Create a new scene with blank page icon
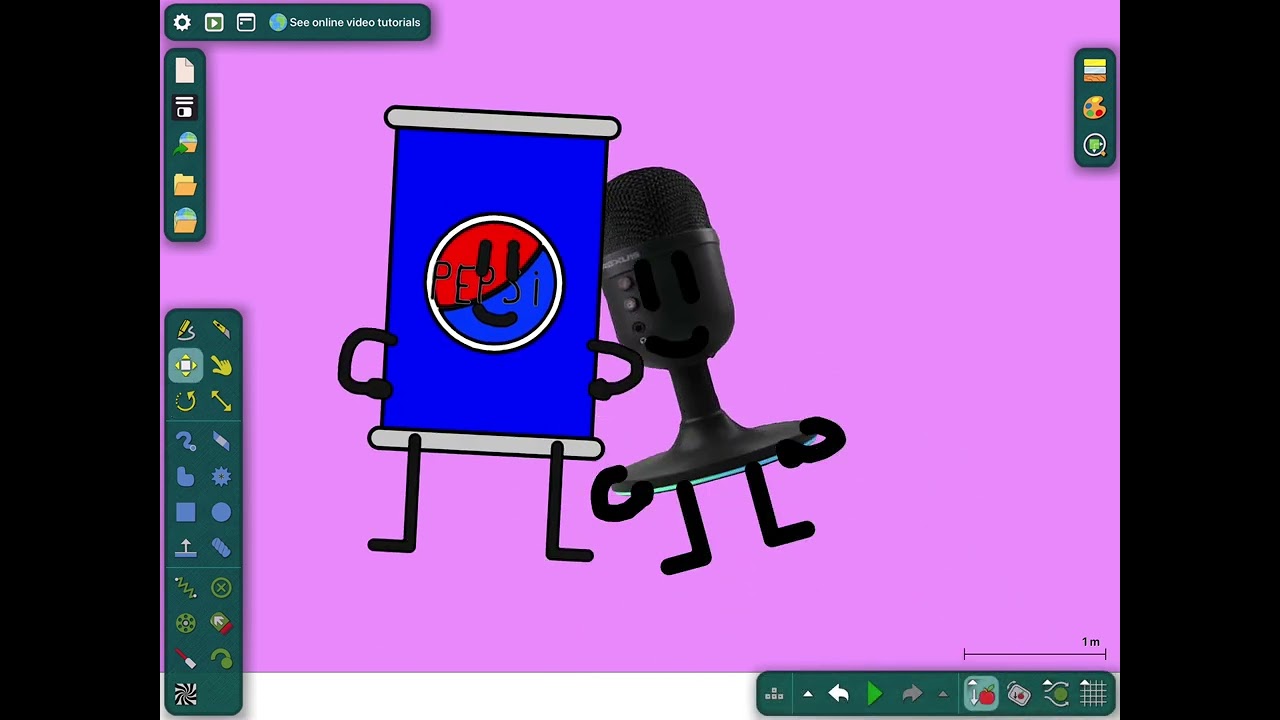Image resolution: width=1280 pixels, height=720 pixels. pyautogui.click(x=185, y=70)
